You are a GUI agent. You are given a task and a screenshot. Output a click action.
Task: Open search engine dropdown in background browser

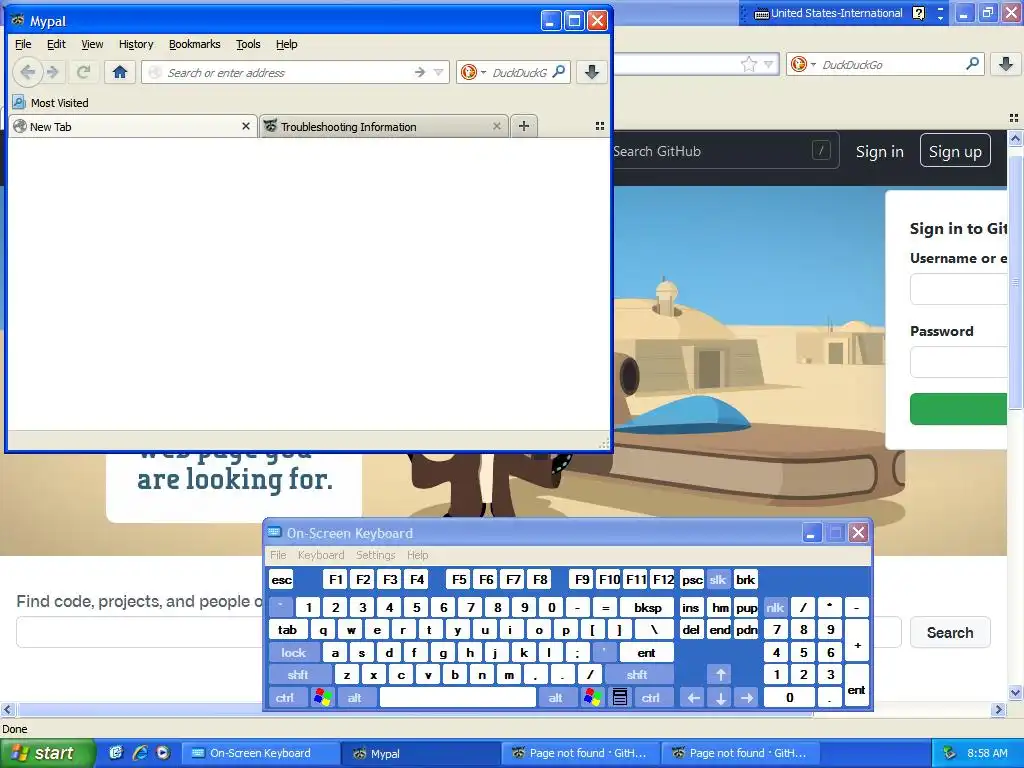pos(814,64)
